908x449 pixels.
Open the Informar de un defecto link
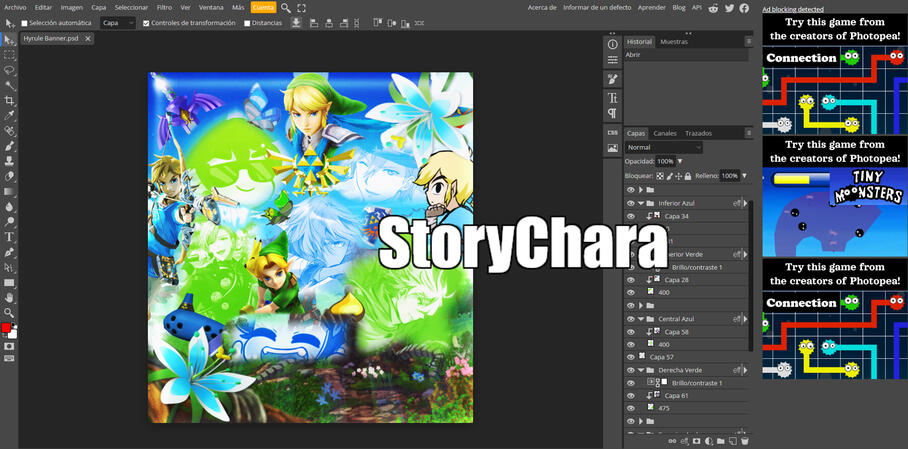coord(597,8)
